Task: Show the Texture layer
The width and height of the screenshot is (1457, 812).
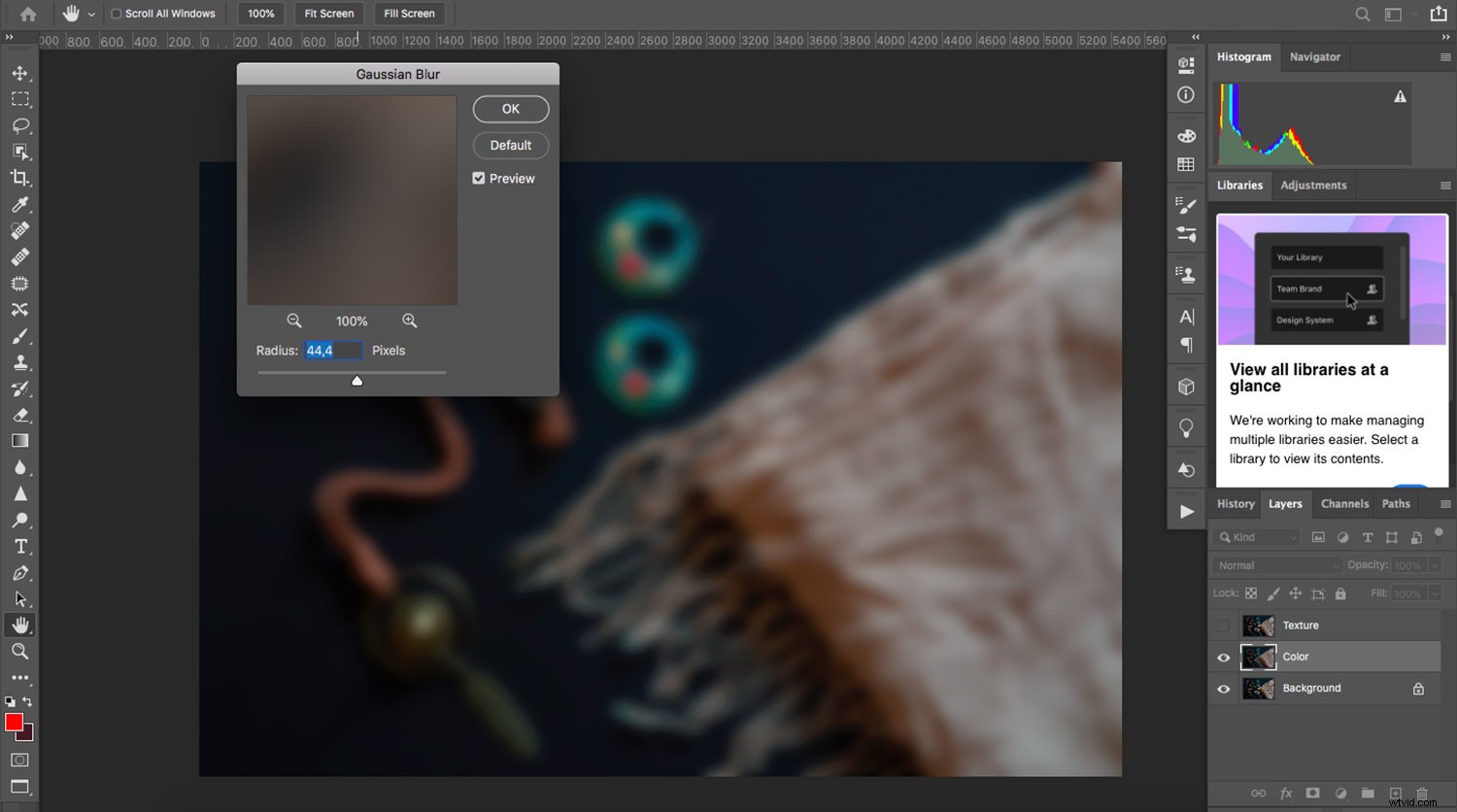Action: (1223, 626)
